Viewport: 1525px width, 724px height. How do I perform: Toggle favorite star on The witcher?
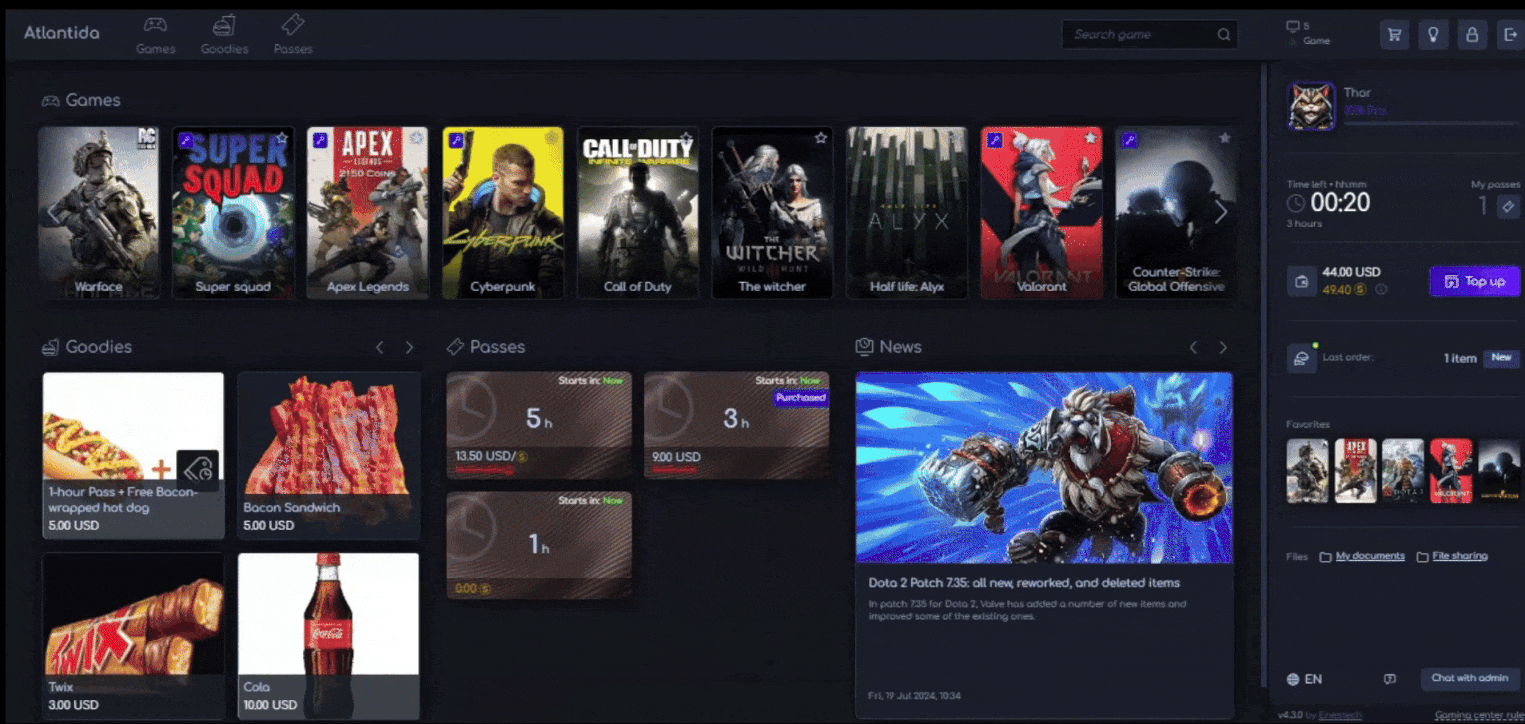(821, 138)
